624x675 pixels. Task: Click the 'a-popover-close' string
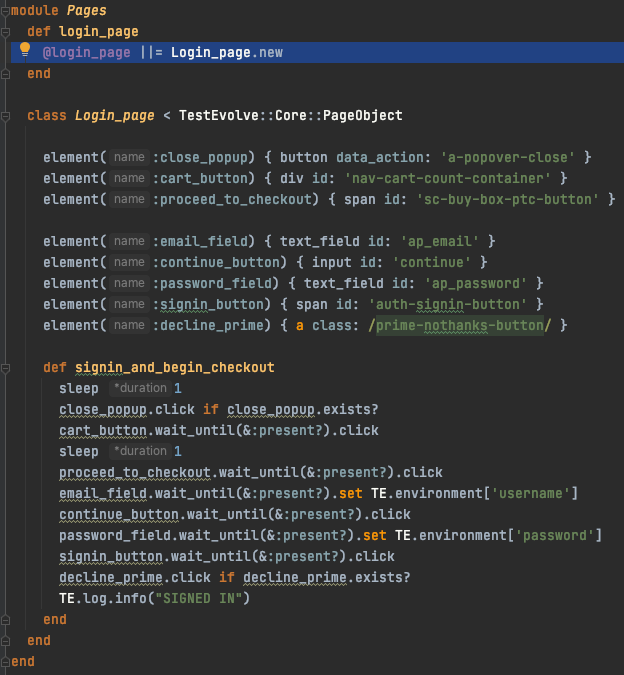pyautogui.click(x=507, y=158)
